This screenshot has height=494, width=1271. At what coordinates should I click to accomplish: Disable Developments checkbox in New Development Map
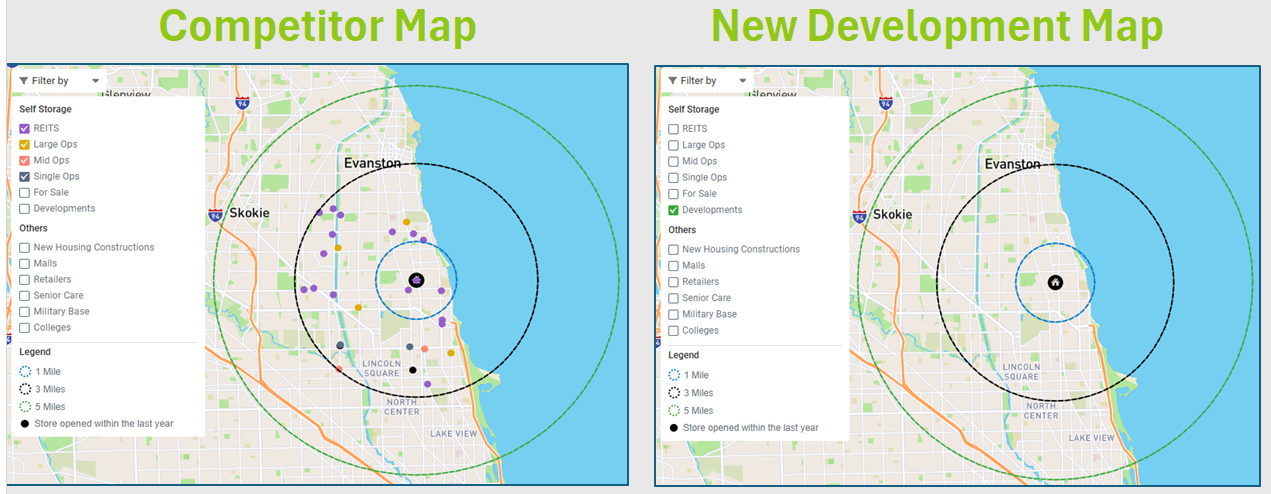674,210
